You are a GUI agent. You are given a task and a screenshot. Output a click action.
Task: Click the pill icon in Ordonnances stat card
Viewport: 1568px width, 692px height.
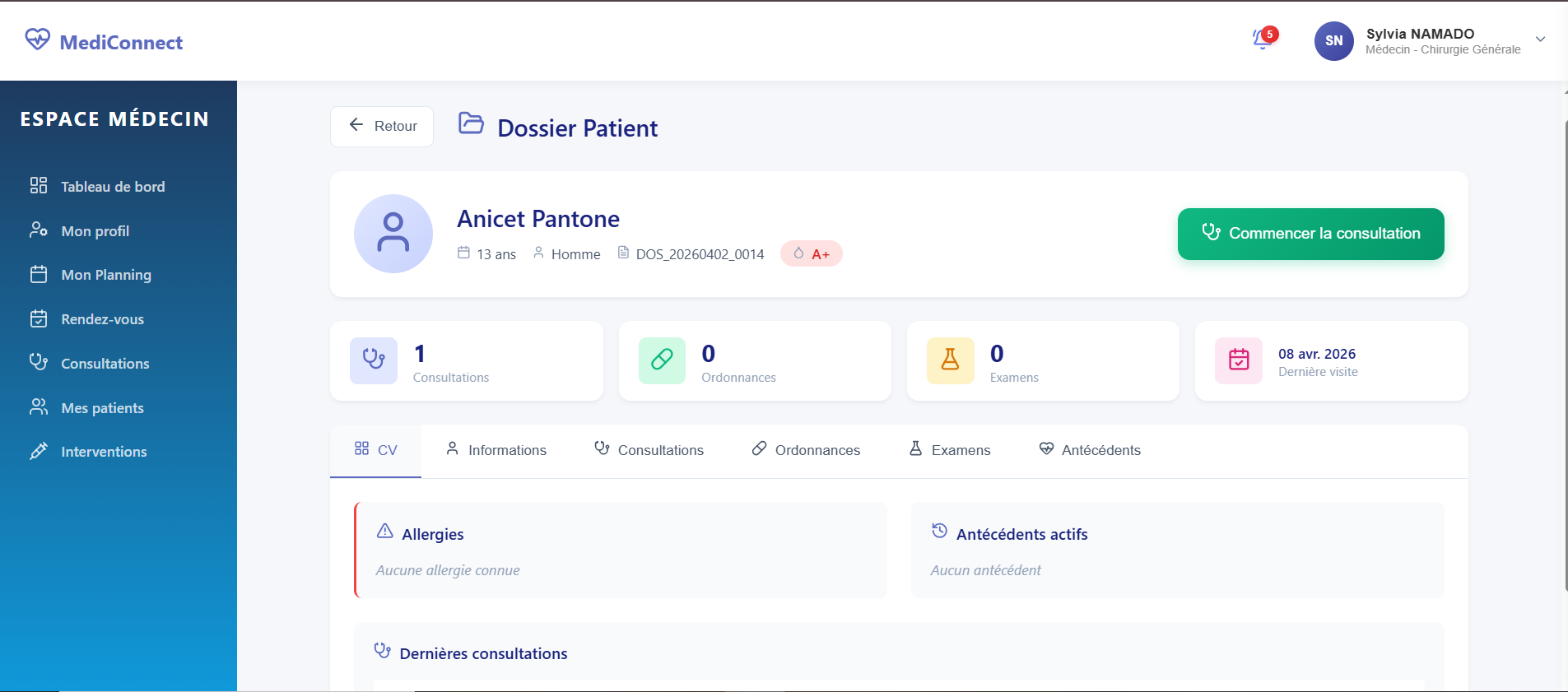pyautogui.click(x=662, y=360)
